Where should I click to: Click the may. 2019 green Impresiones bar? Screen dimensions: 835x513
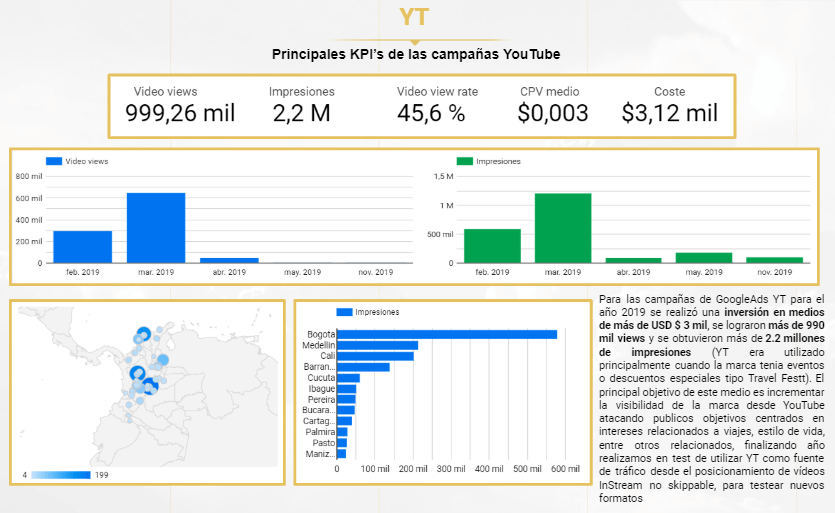pos(704,258)
